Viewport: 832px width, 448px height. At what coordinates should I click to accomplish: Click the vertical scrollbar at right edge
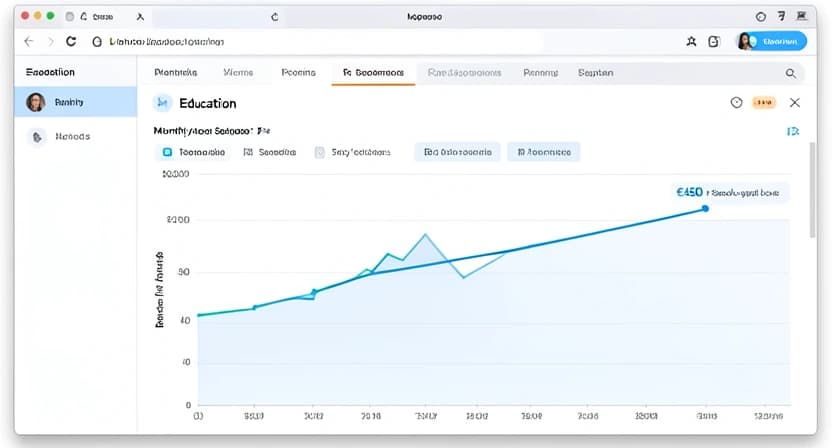coord(812,190)
